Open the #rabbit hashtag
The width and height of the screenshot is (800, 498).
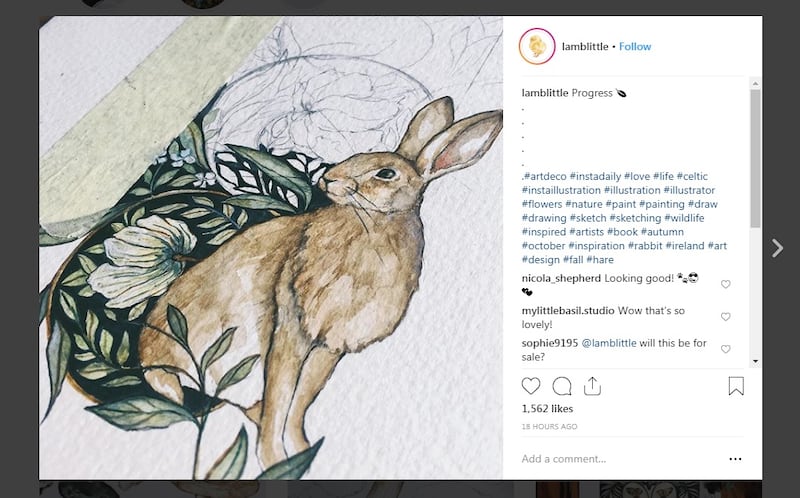[x=645, y=245]
